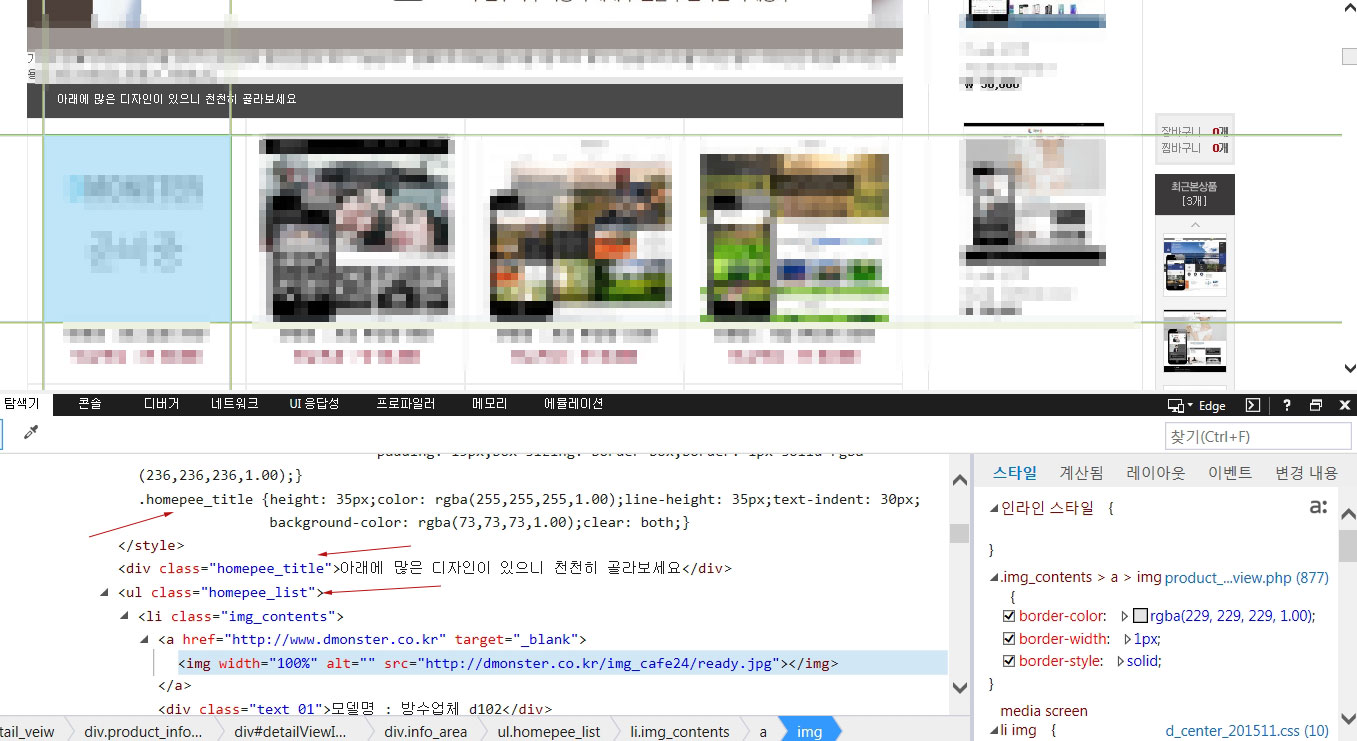Click the 찾기 search field
1357x741 pixels.
[x=1257, y=436]
